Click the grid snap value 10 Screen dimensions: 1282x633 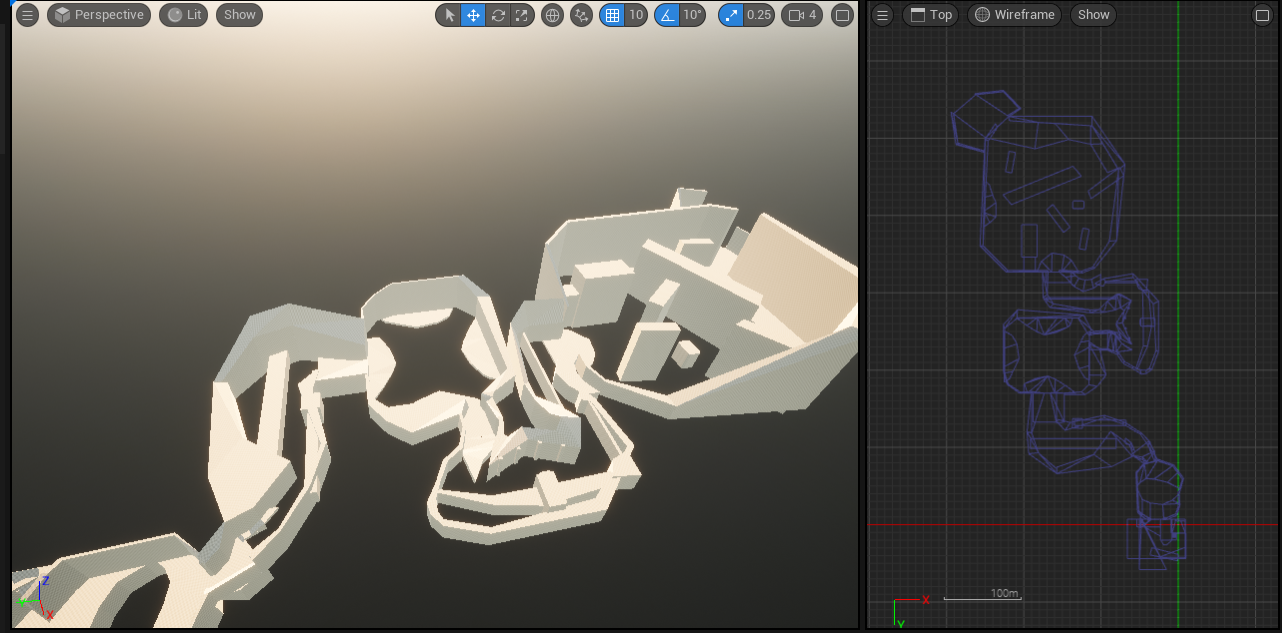(x=635, y=14)
